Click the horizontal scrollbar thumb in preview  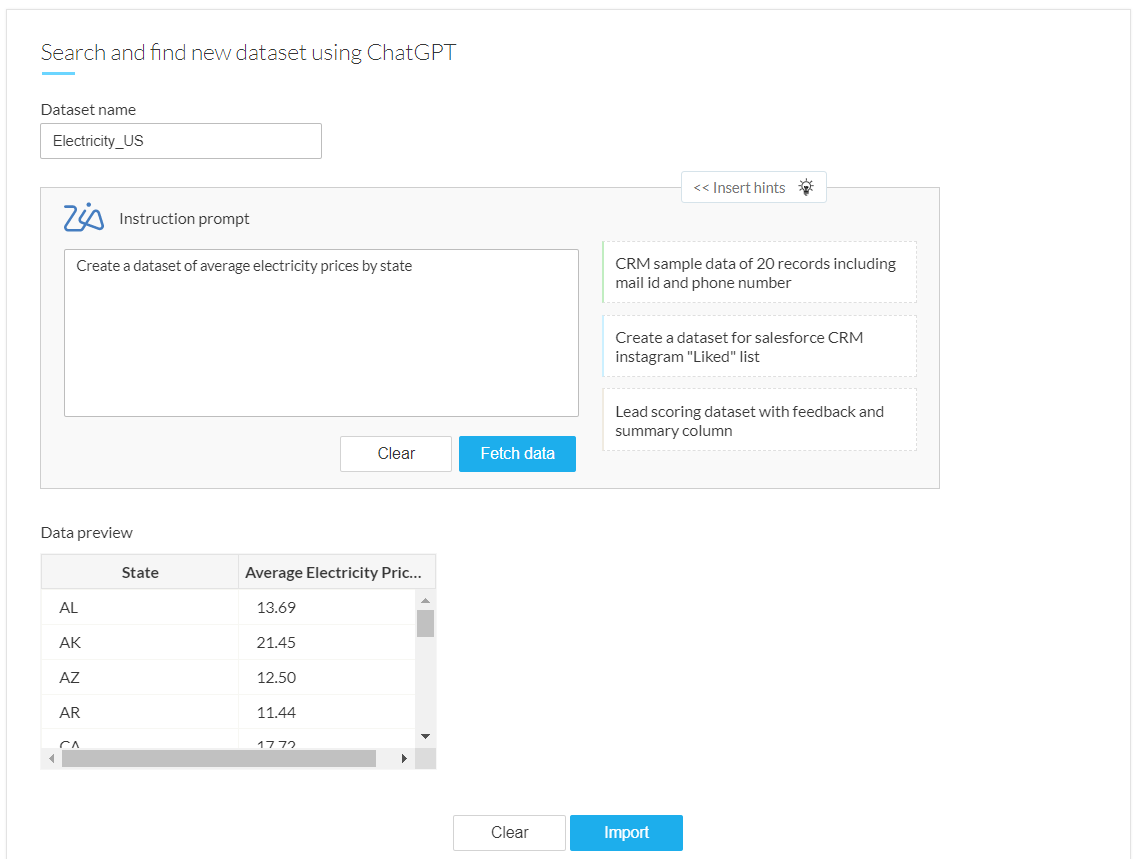(x=218, y=759)
